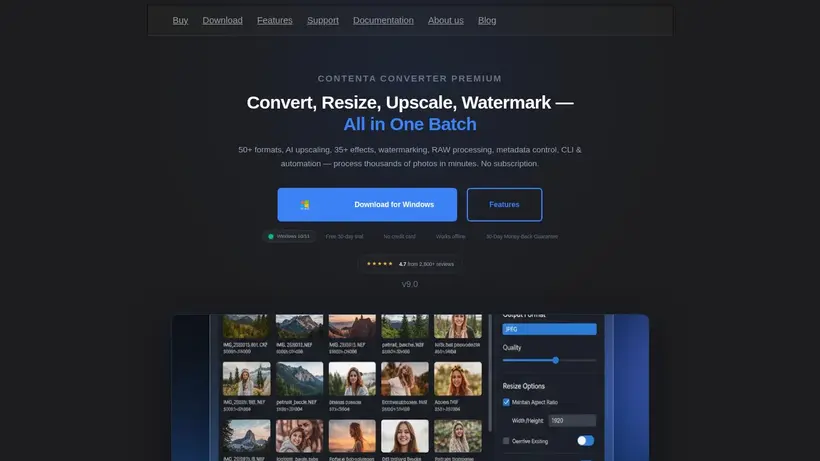Open the JPEG output format dropdown

tap(549, 329)
